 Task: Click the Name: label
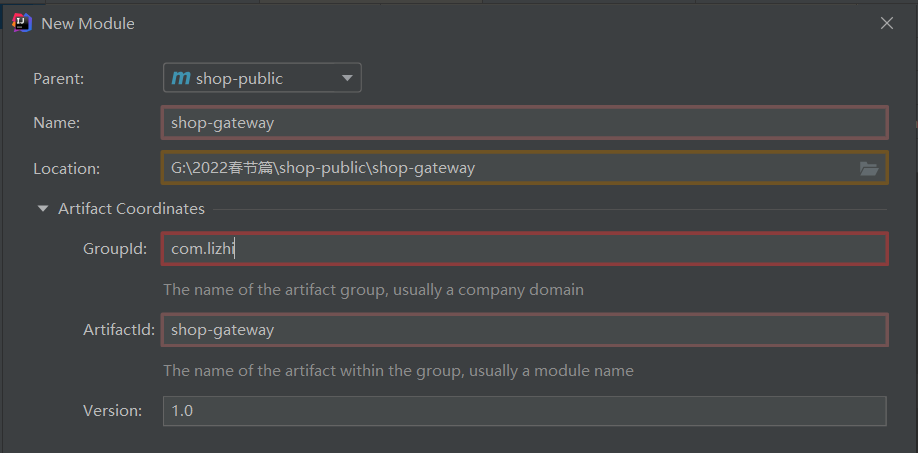pos(57,123)
